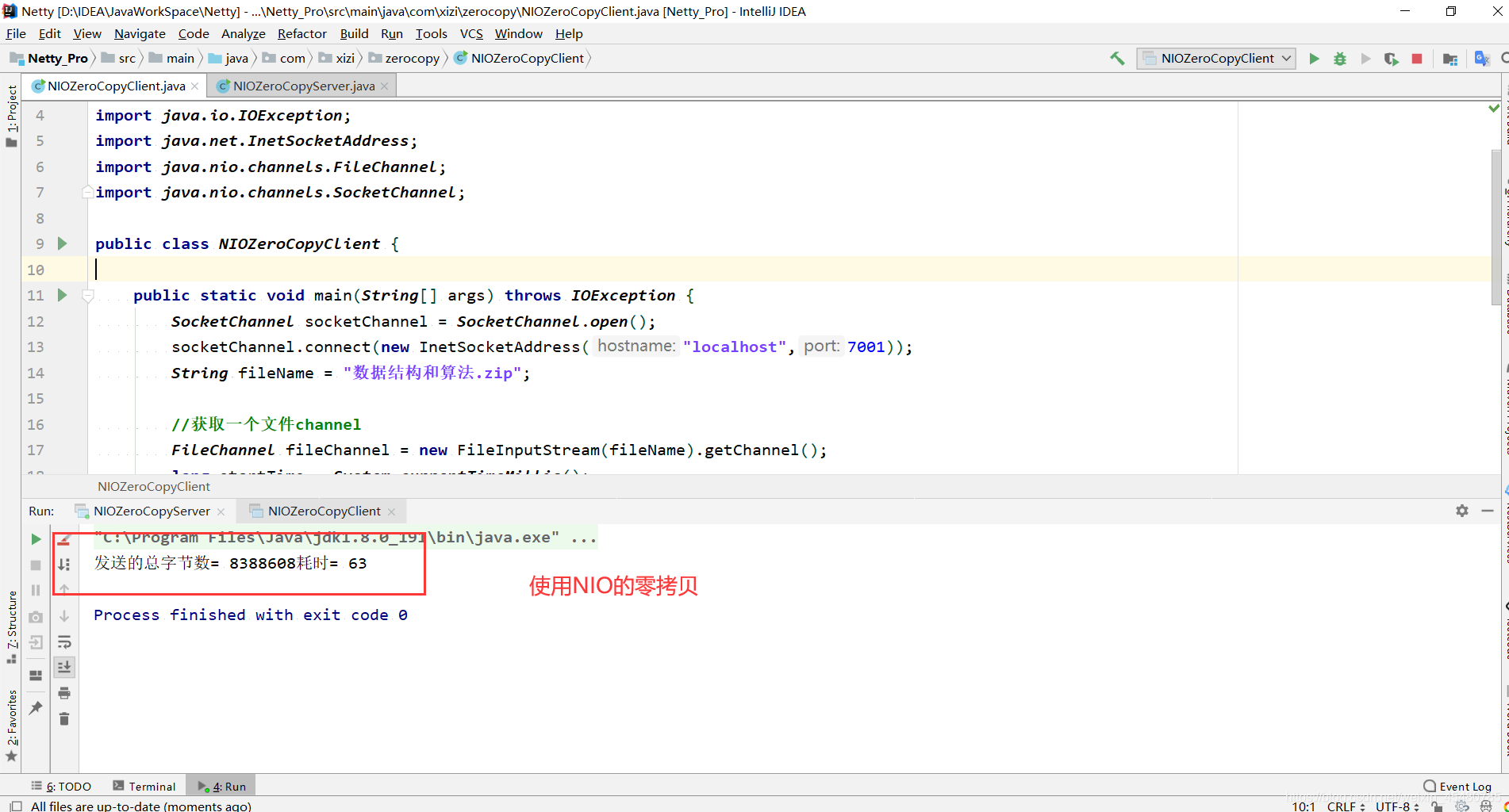Click Pause Output in the Run panel

tap(36, 590)
